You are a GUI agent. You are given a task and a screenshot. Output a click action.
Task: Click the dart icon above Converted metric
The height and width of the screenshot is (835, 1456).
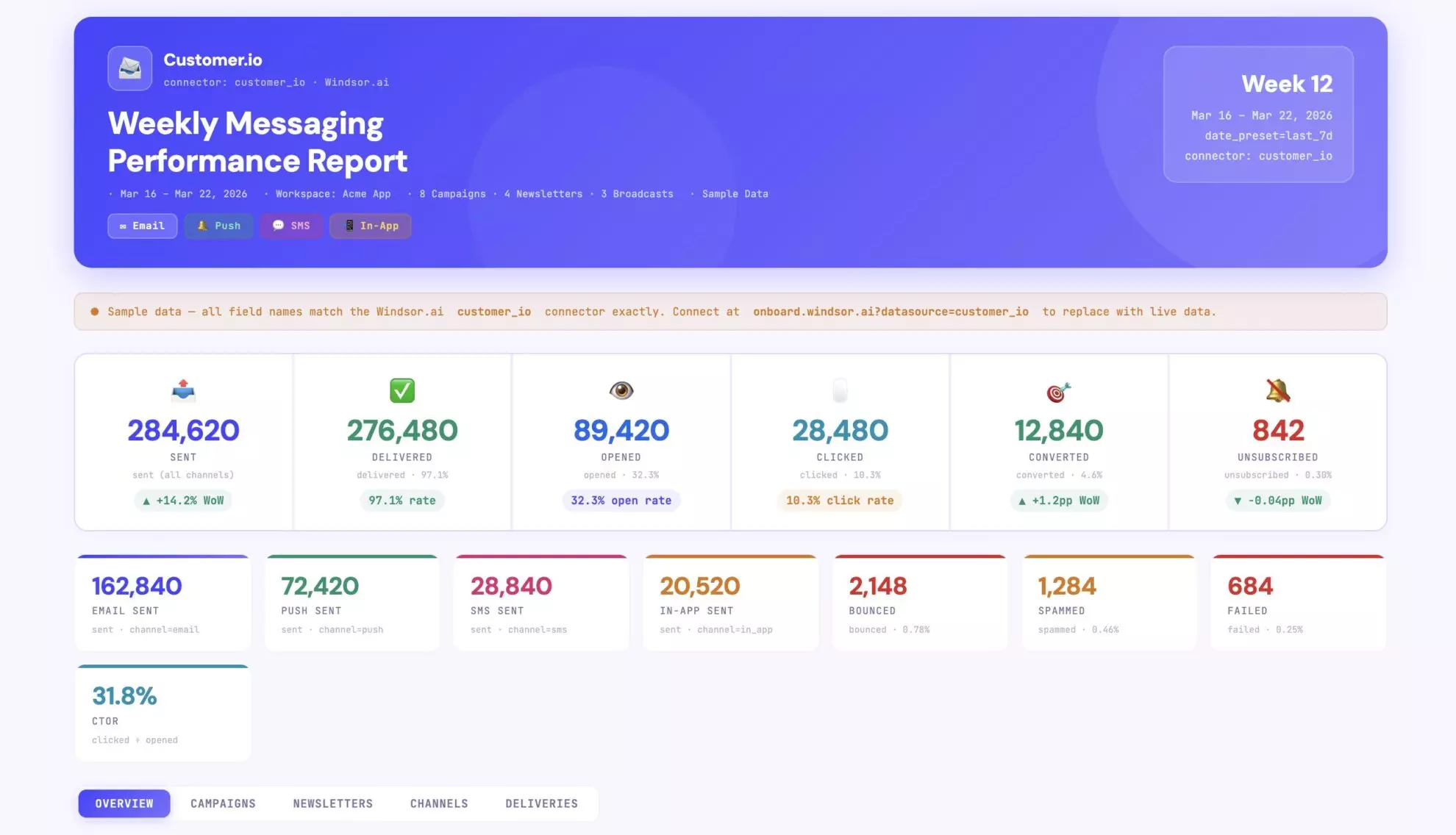pos(1058,392)
